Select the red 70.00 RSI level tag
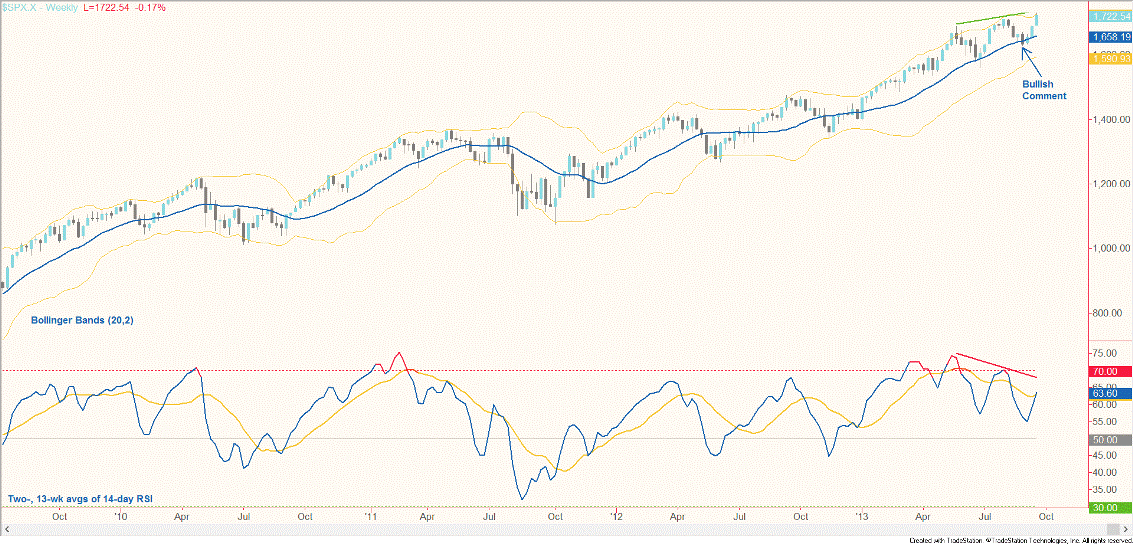Viewport: 1133px width, 544px height. tap(1109, 371)
